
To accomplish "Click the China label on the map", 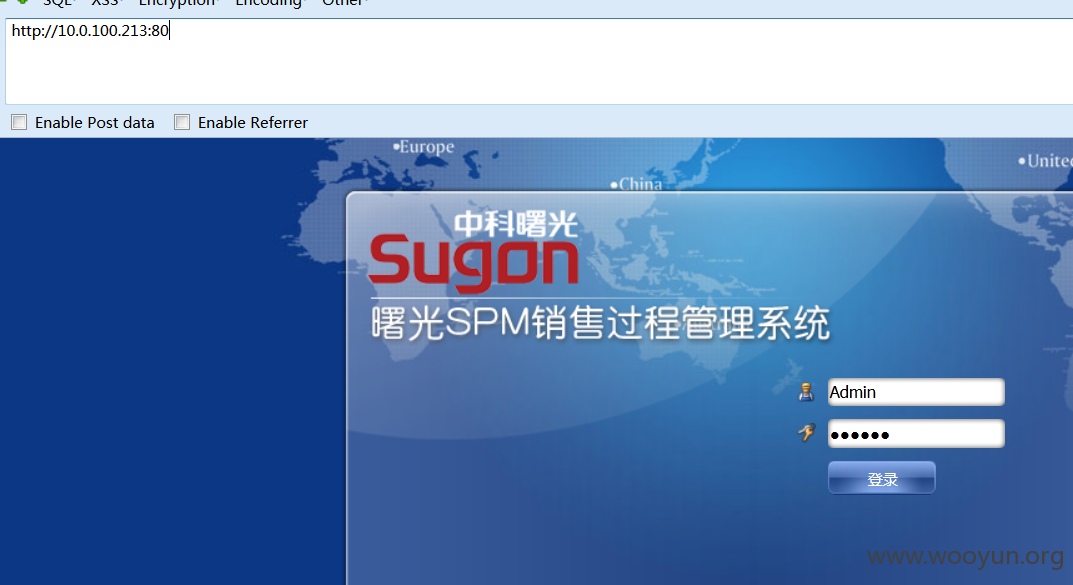I will point(636,184).
